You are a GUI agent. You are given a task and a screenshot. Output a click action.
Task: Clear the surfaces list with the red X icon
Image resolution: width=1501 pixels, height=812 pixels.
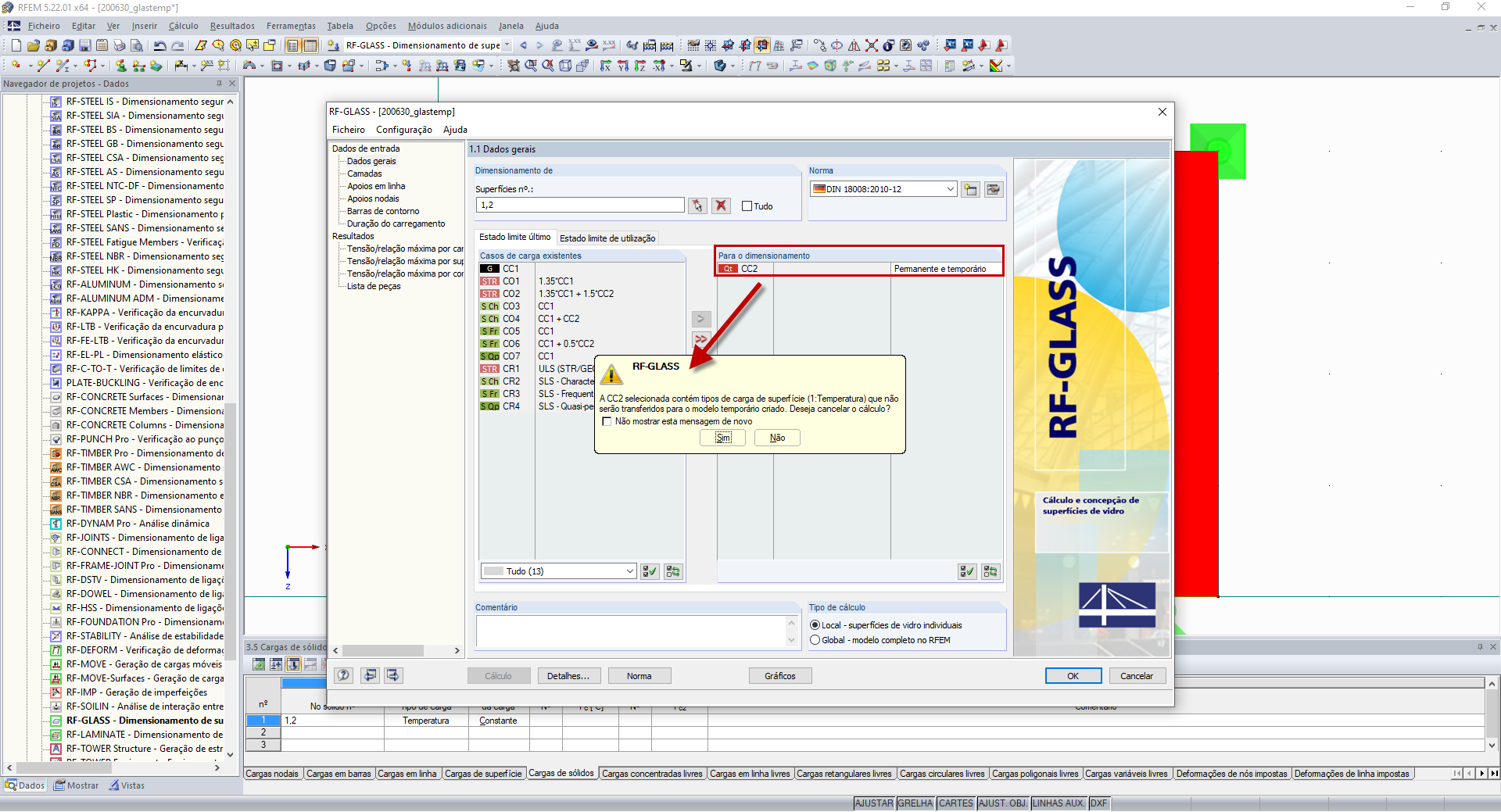(721, 206)
